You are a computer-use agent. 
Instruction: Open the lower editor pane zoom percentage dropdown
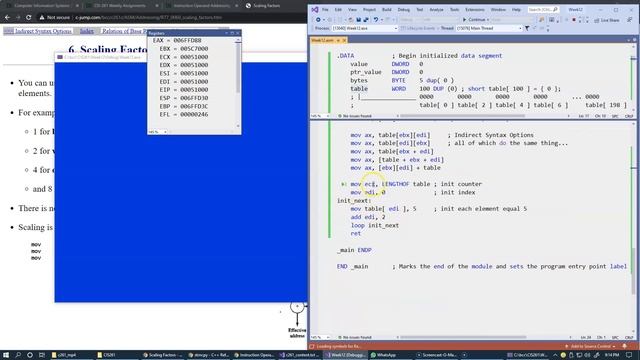pos(320,338)
